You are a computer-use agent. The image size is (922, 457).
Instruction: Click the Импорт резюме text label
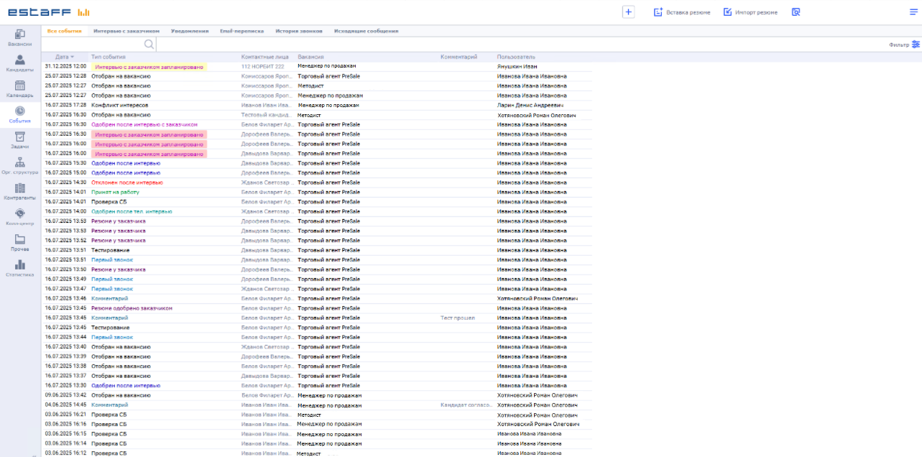coord(756,12)
